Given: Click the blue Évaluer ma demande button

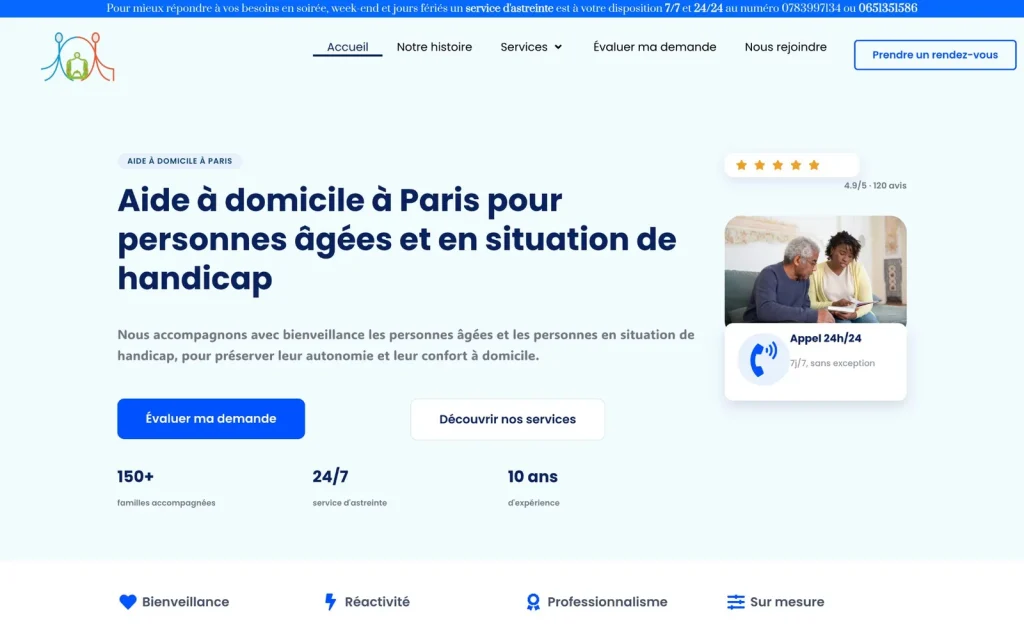Looking at the screenshot, I should pos(211,419).
